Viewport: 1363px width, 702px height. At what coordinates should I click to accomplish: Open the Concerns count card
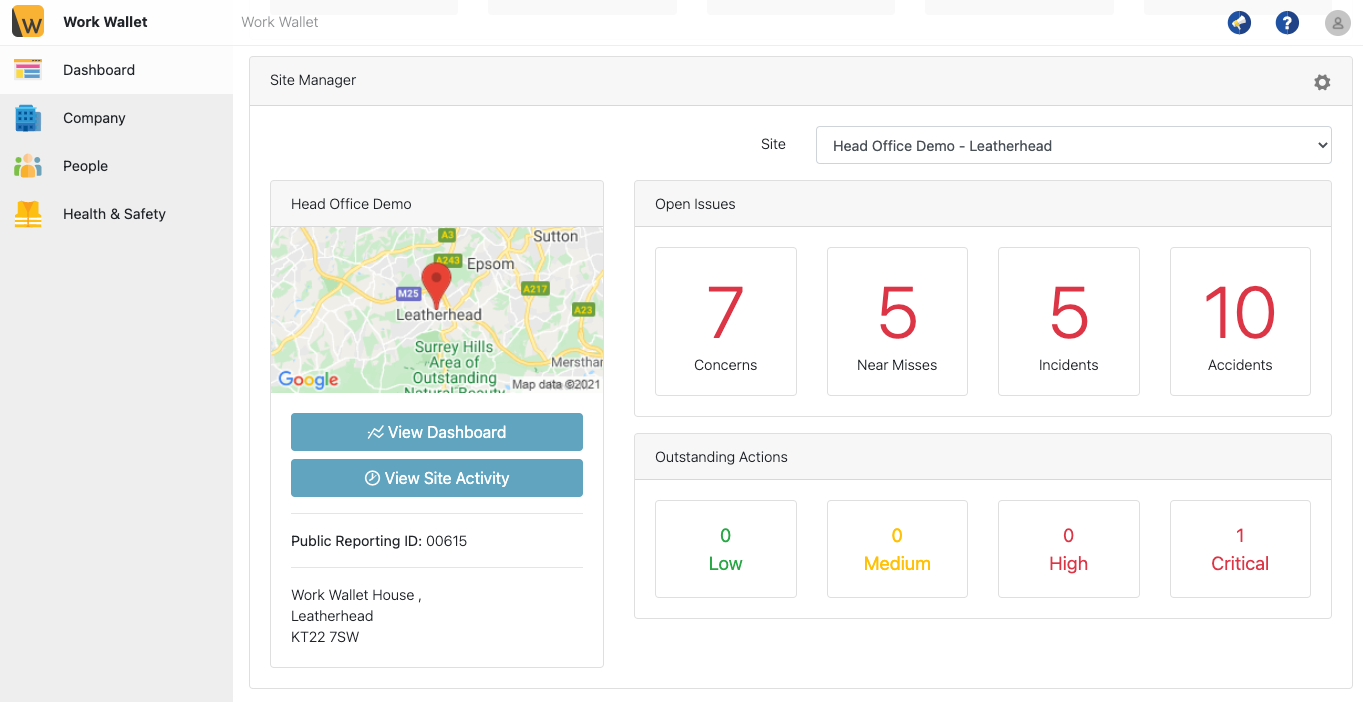click(x=725, y=321)
